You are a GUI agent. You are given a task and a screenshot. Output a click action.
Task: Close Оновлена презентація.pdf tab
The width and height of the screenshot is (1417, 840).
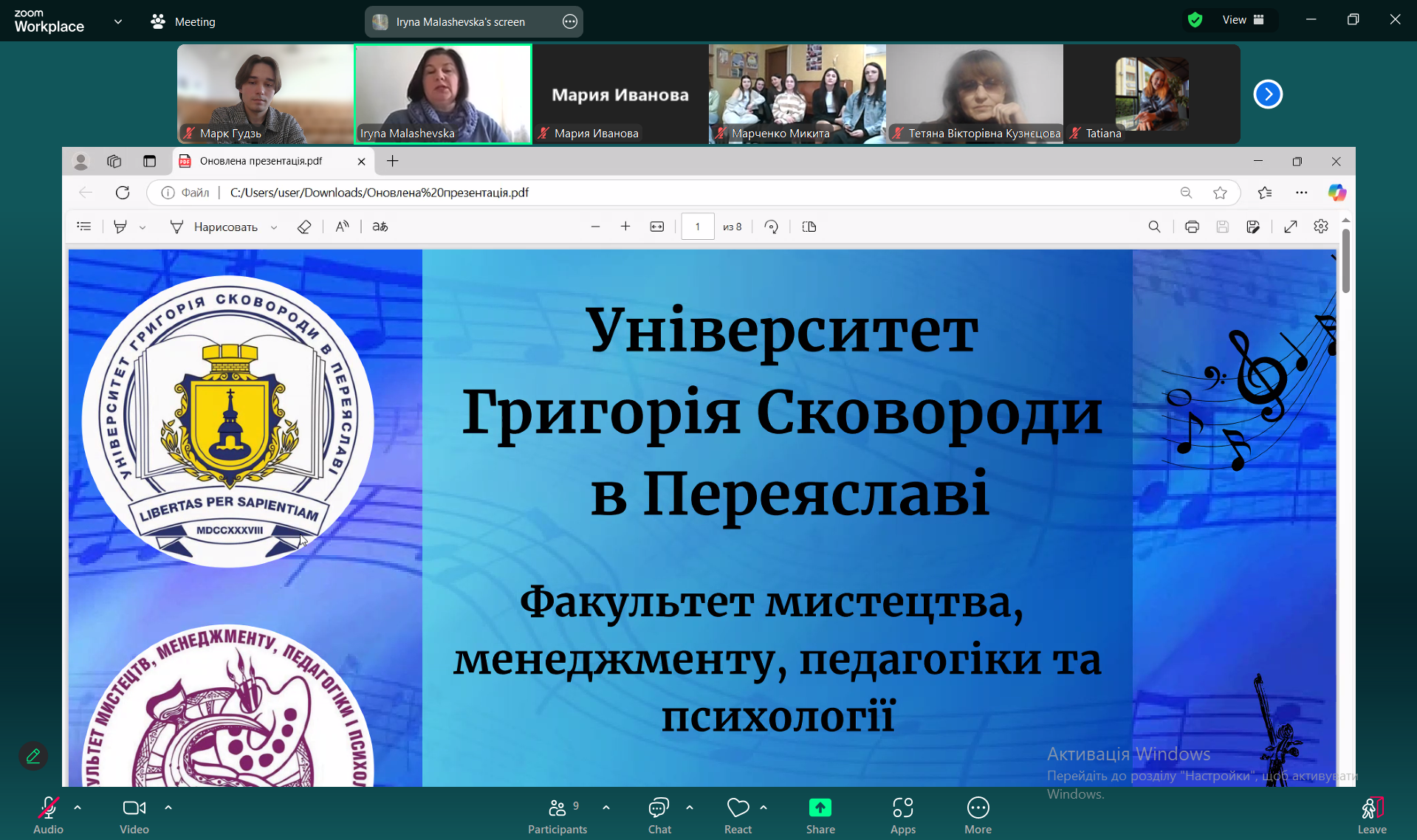(361, 161)
